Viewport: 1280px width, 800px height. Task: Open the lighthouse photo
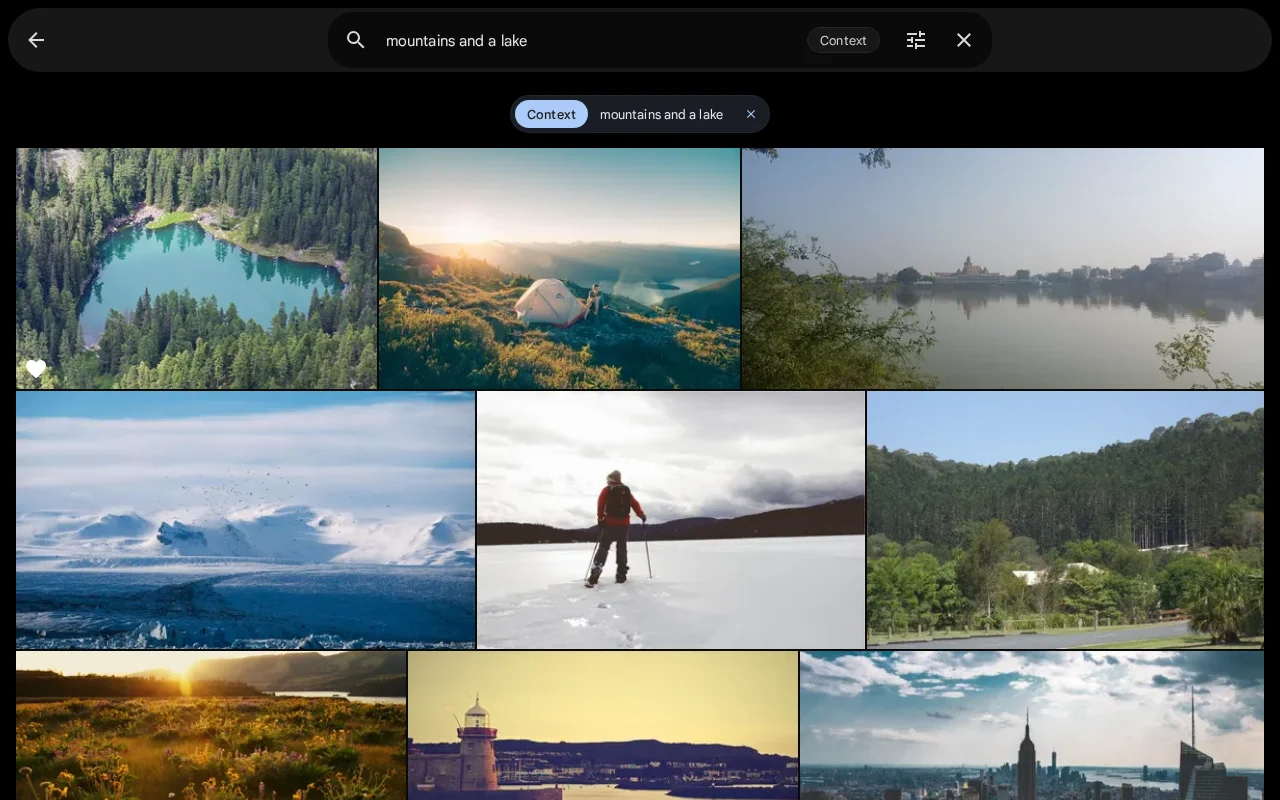tap(603, 725)
